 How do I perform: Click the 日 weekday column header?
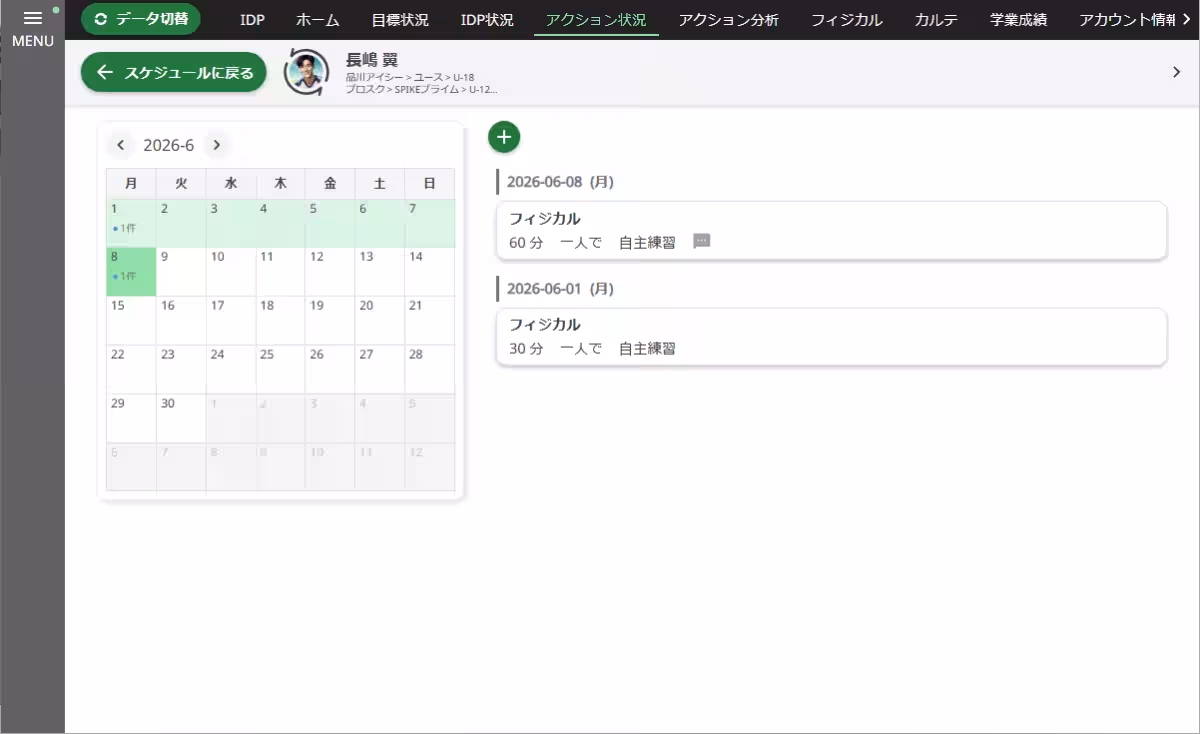point(430,184)
